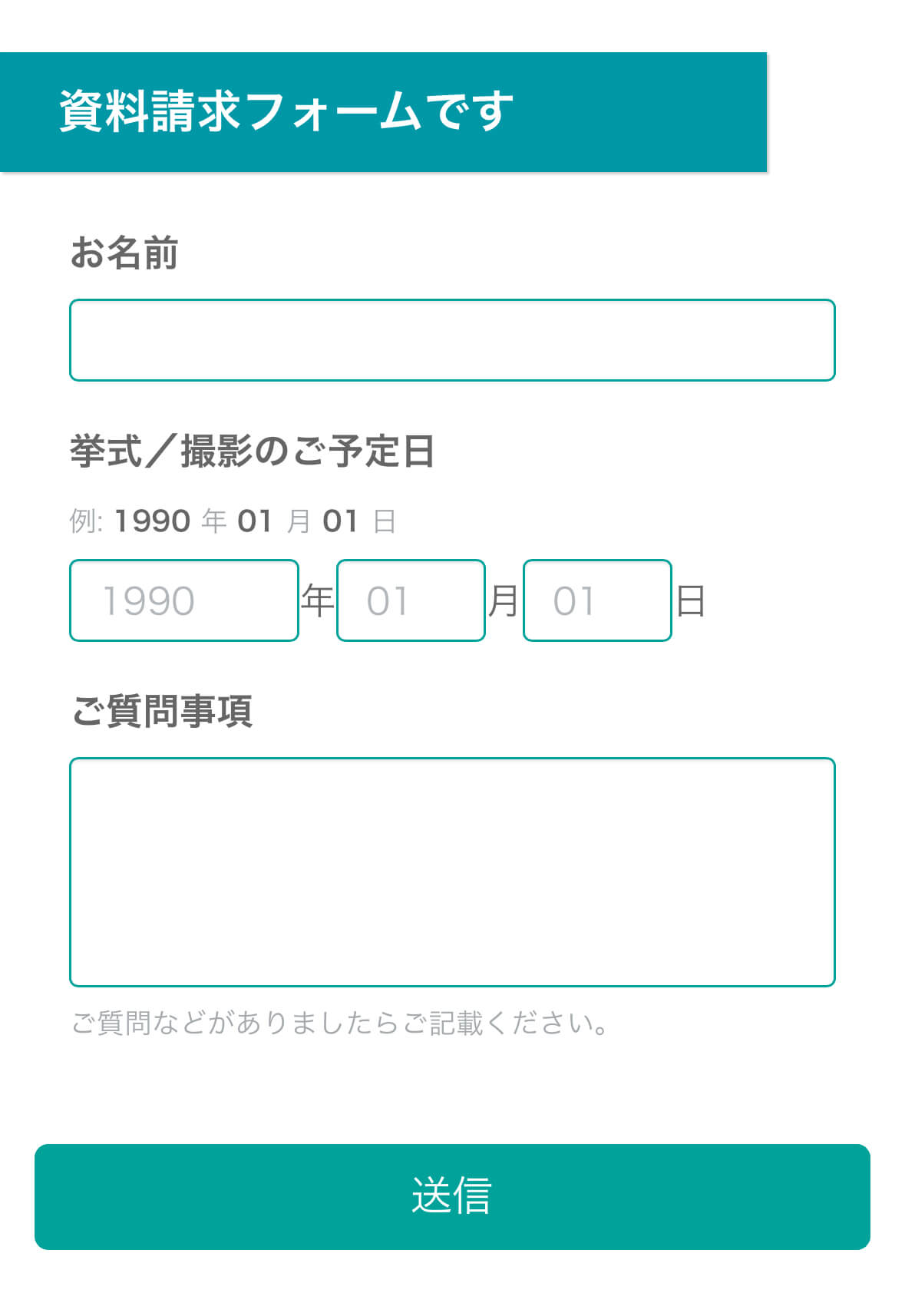905x1316 pixels.
Task: Click the お名前 text input field
Action: tap(452, 340)
